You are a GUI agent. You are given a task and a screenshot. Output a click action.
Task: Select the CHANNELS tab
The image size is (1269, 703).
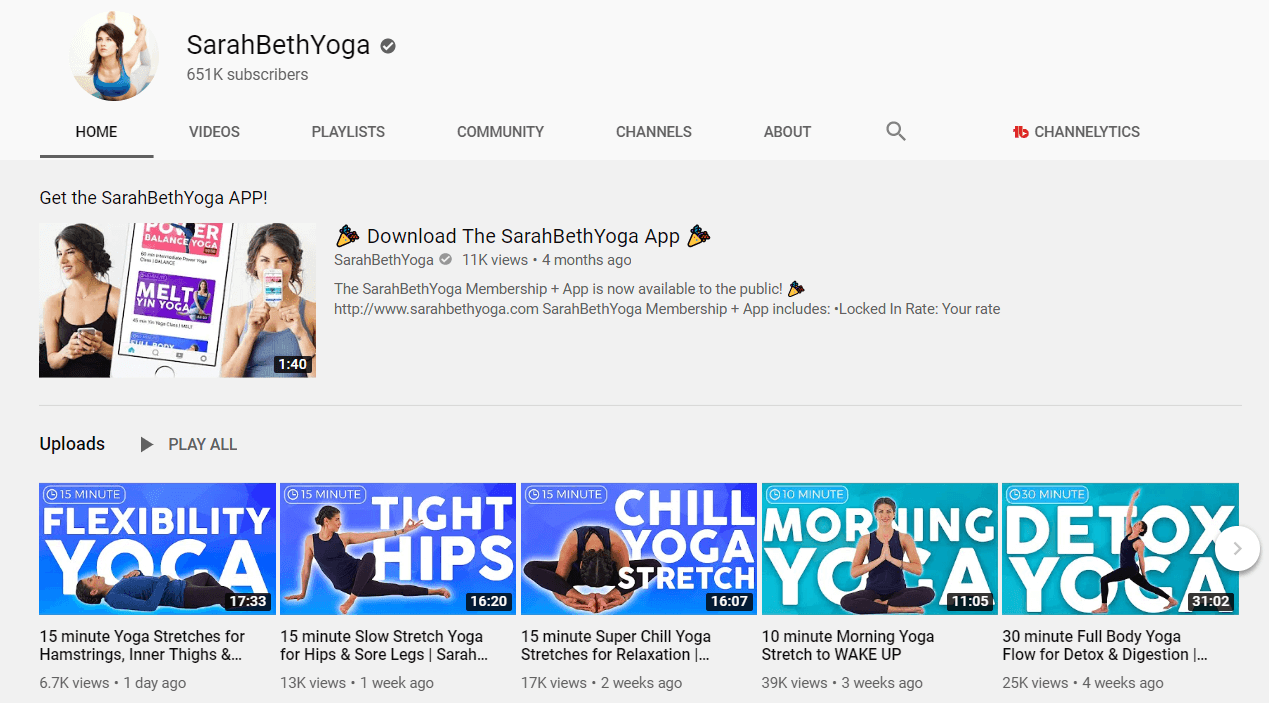[x=654, y=132]
